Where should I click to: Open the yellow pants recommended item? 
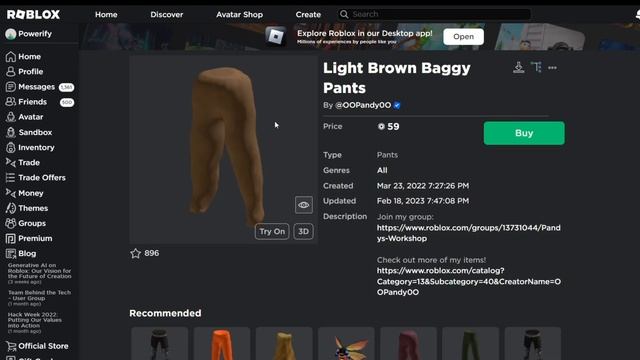click(284, 344)
